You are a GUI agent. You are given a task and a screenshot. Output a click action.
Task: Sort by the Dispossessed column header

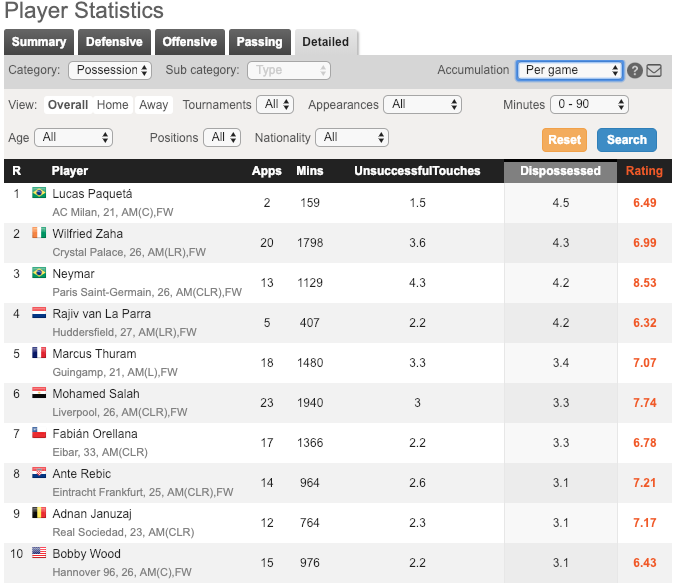pyautogui.click(x=560, y=171)
